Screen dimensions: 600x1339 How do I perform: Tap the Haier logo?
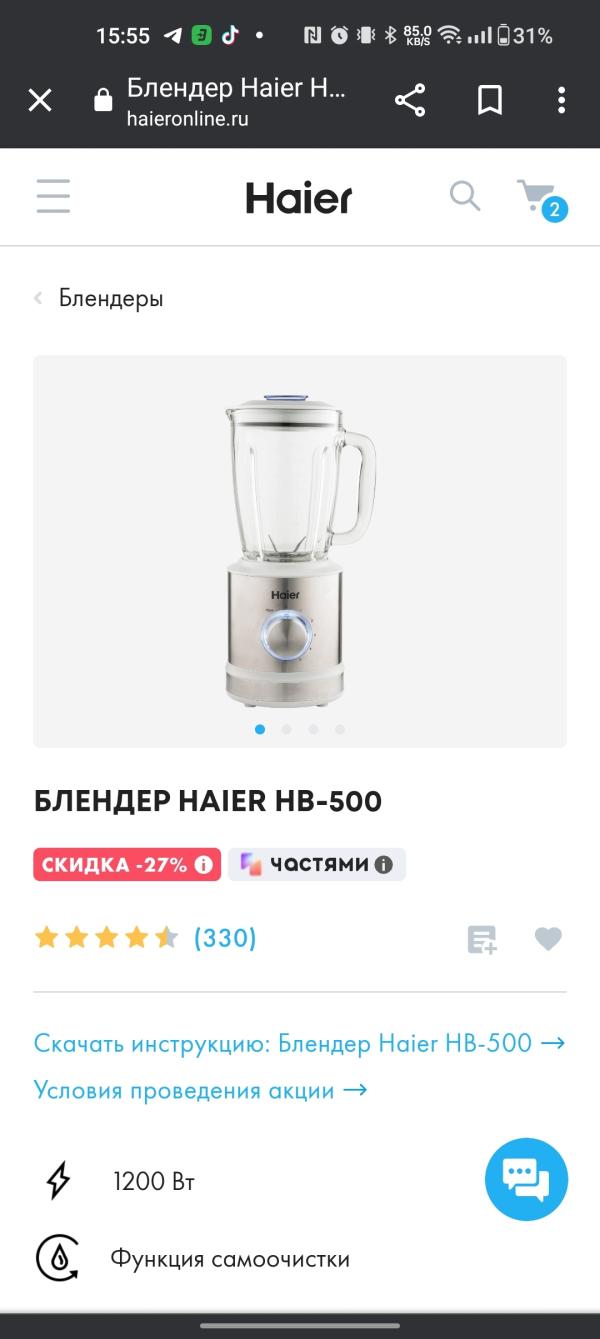[x=299, y=197]
